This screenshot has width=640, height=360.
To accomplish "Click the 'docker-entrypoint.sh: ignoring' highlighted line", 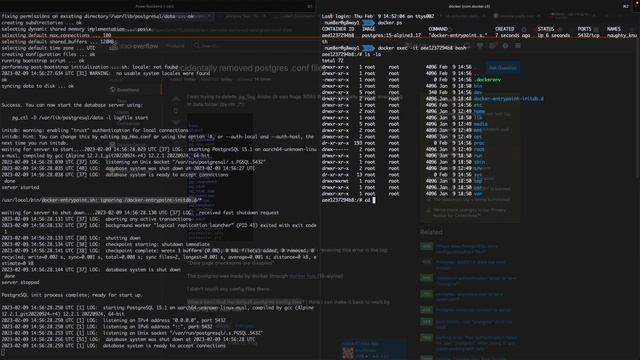I will coord(101,200).
